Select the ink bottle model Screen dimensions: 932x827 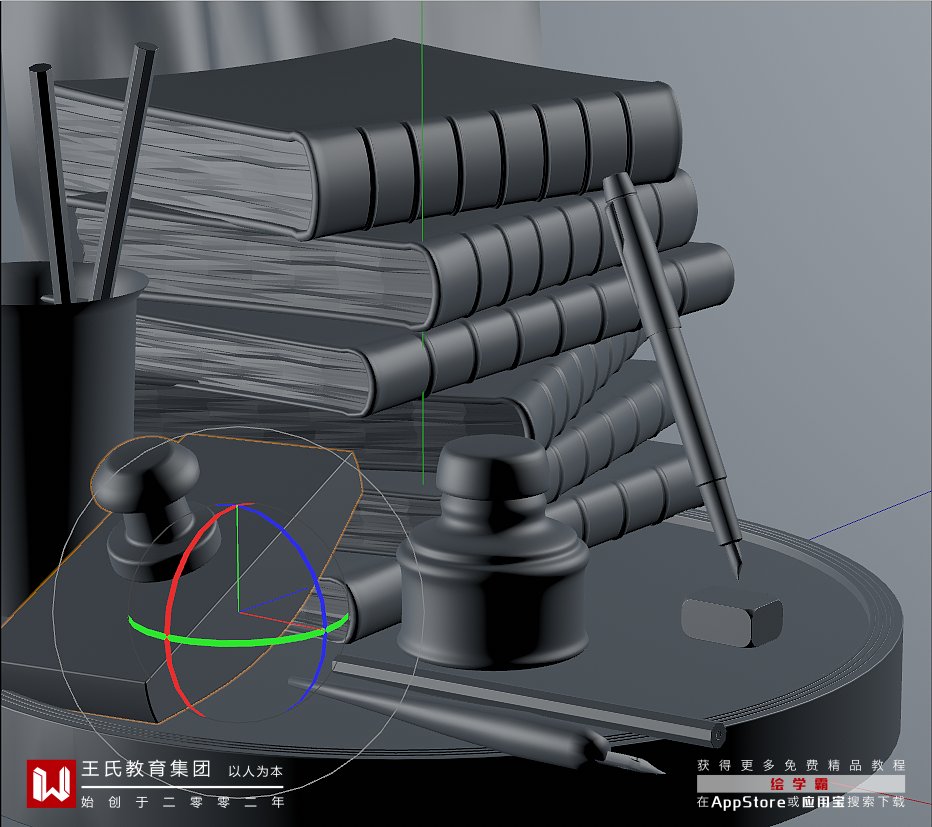[493, 553]
